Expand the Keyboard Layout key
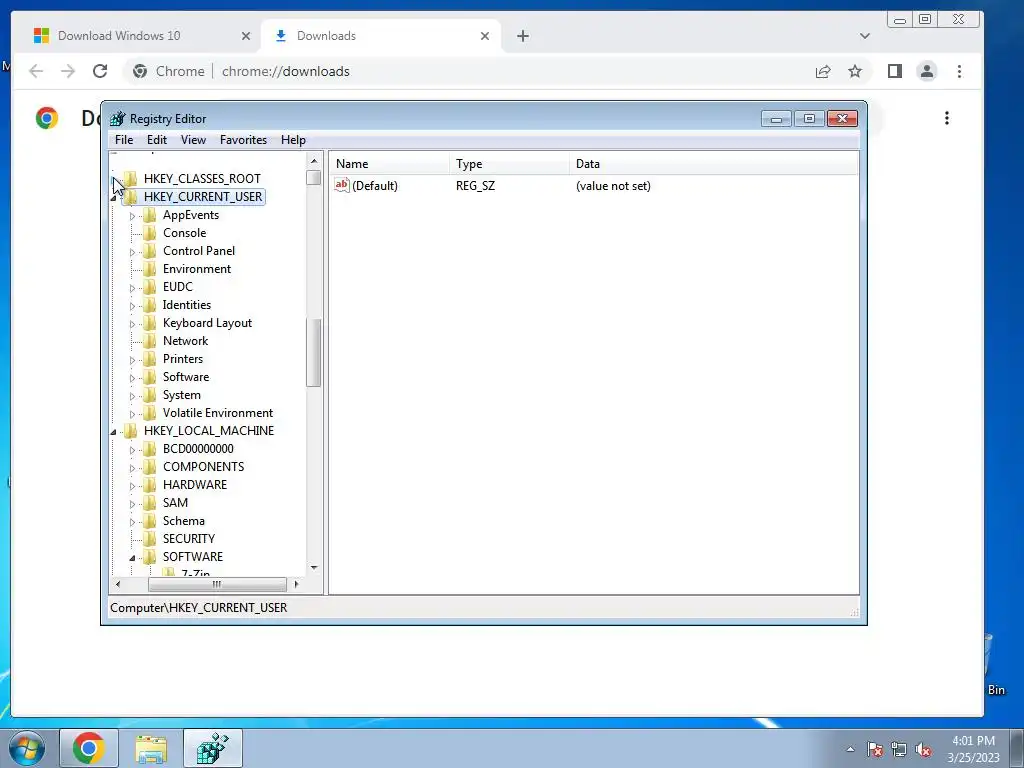The height and width of the screenshot is (768, 1024). coord(132,323)
